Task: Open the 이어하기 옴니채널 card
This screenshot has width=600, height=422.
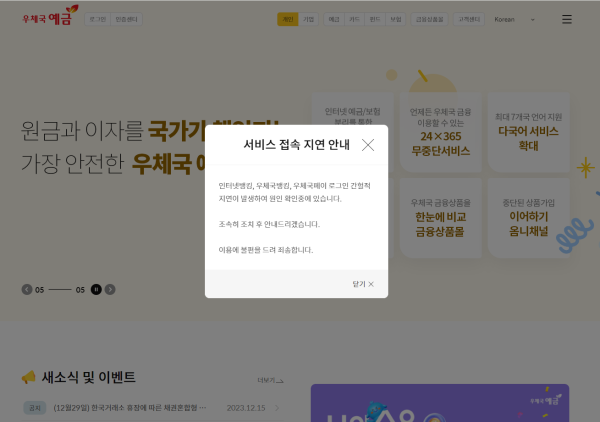Action: click(528, 218)
